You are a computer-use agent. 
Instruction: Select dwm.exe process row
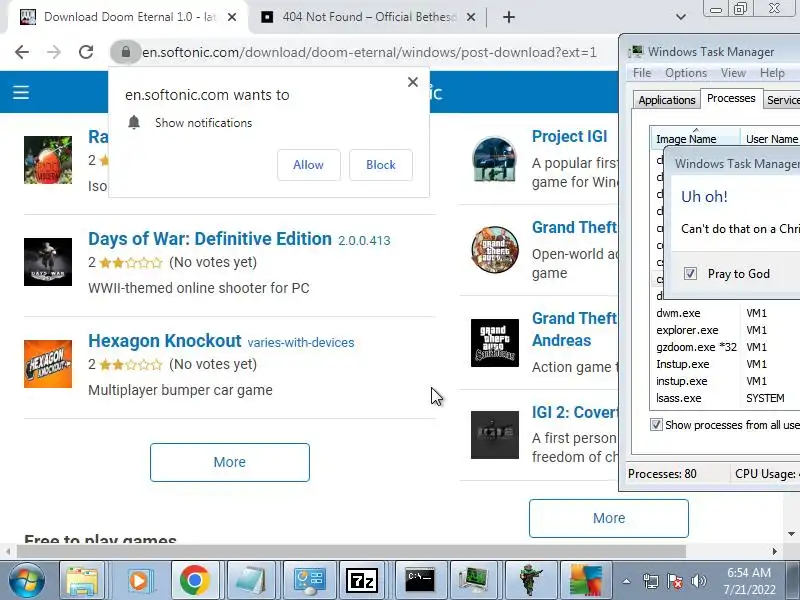(725, 313)
